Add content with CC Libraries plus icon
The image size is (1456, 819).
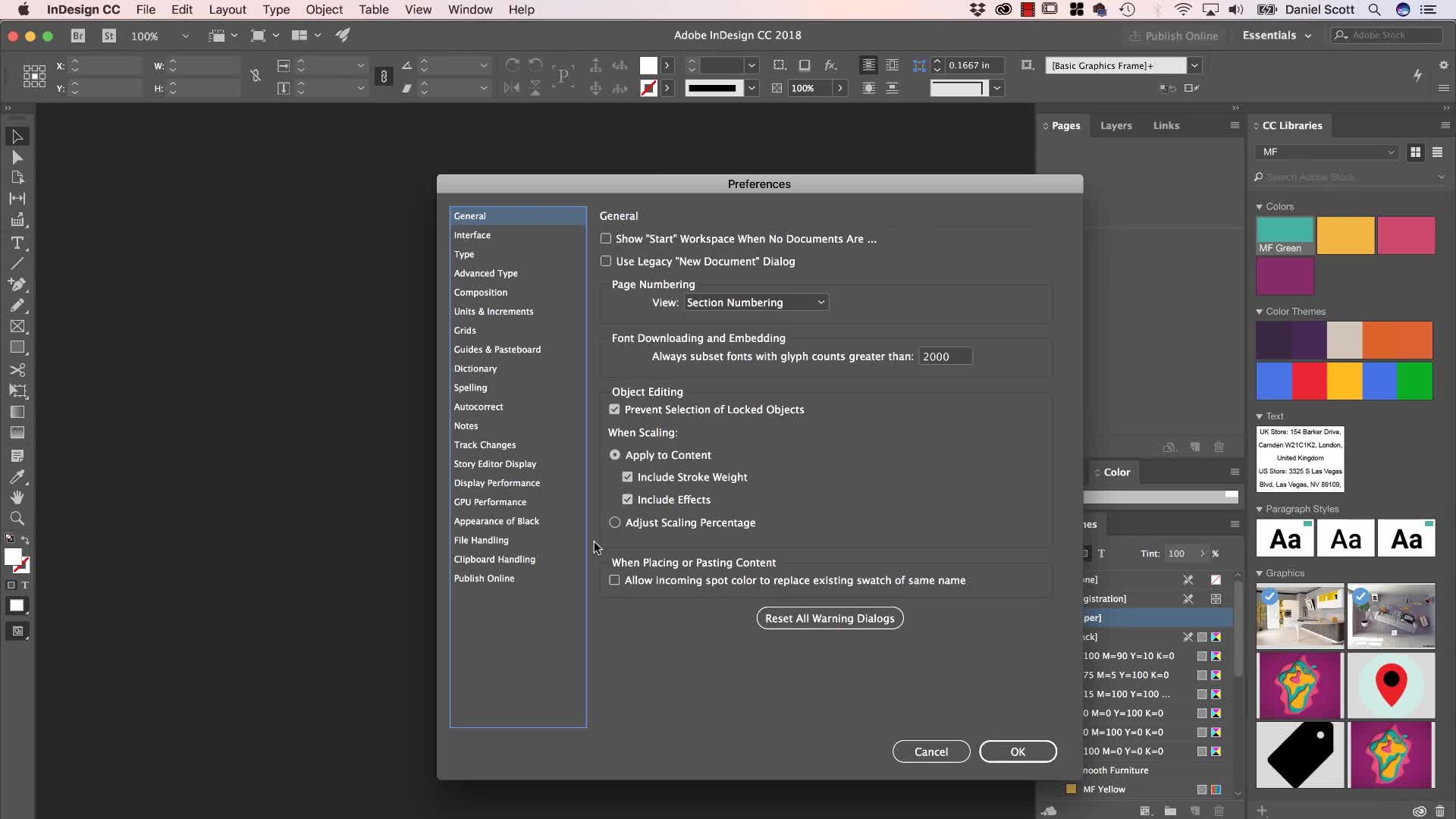[x=1262, y=811]
